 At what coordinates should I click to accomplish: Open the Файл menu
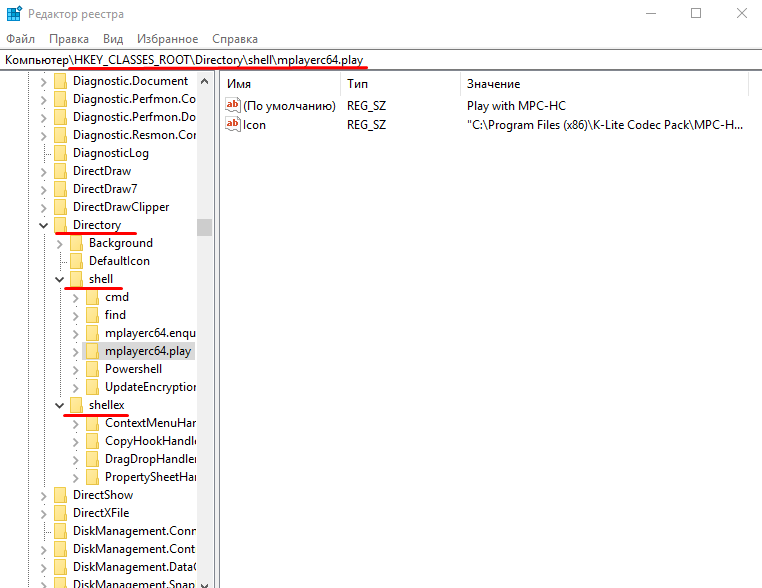pos(20,39)
